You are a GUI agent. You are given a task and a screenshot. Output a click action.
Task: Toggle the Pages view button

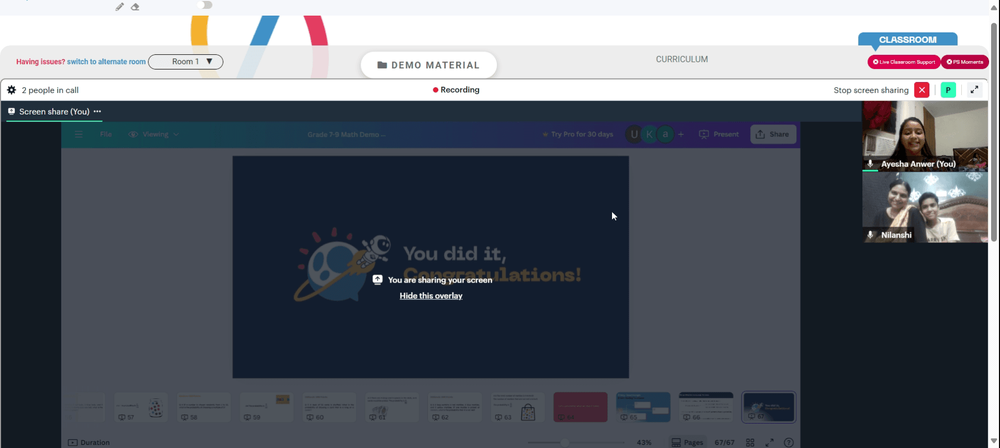(688, 442)
